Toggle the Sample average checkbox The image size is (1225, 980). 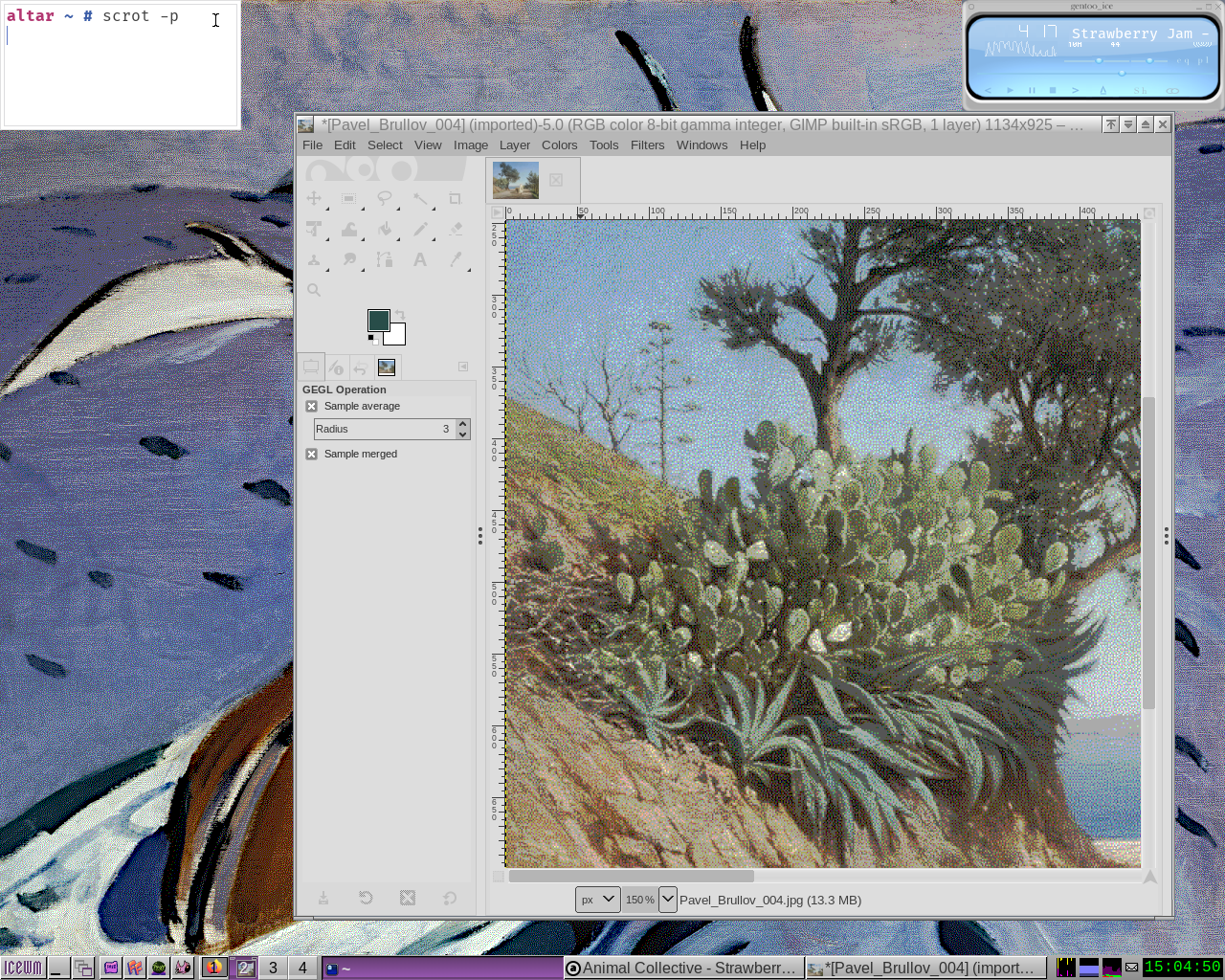(312, 406)
